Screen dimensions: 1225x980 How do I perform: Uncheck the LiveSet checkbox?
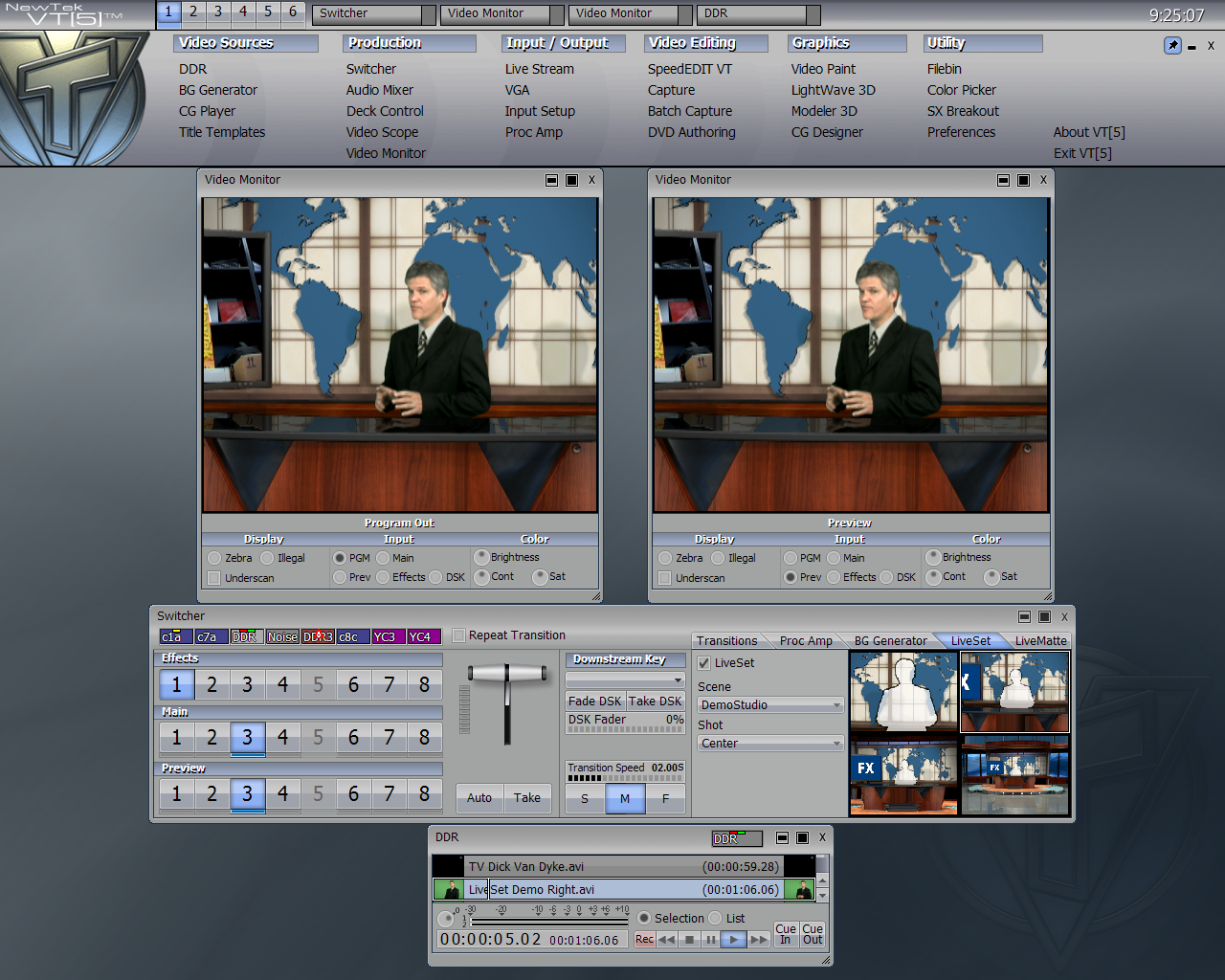[704, 663]
